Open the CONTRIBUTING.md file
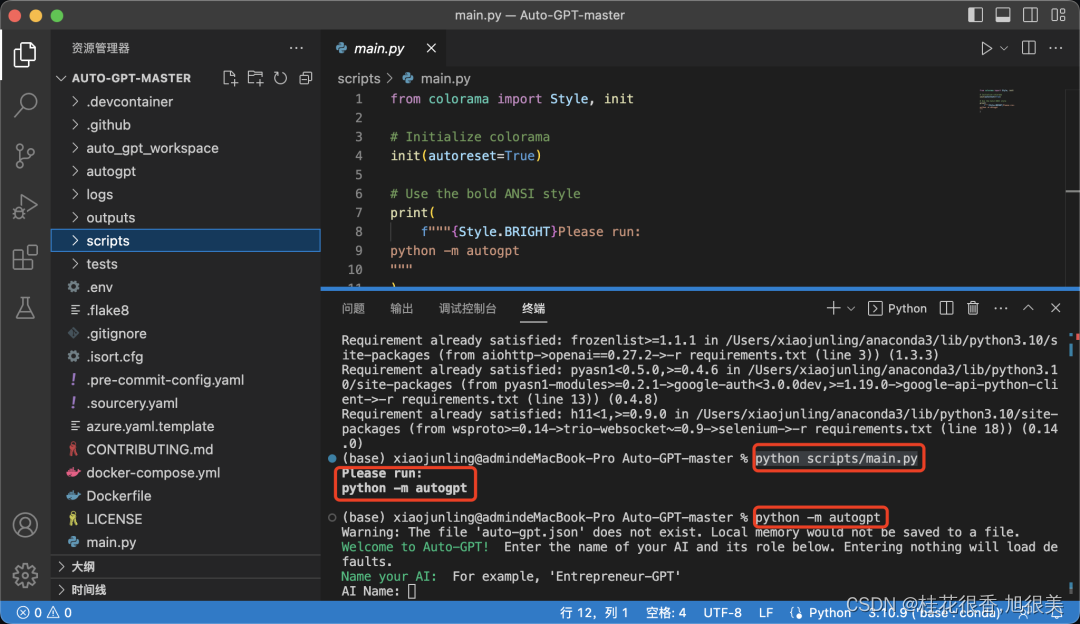The height and width of the screenshot is (624, 1080). pyautogui.click(x=186, y=449)
